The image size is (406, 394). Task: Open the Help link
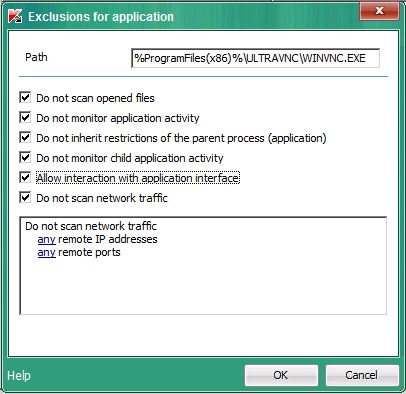point(19,376)
